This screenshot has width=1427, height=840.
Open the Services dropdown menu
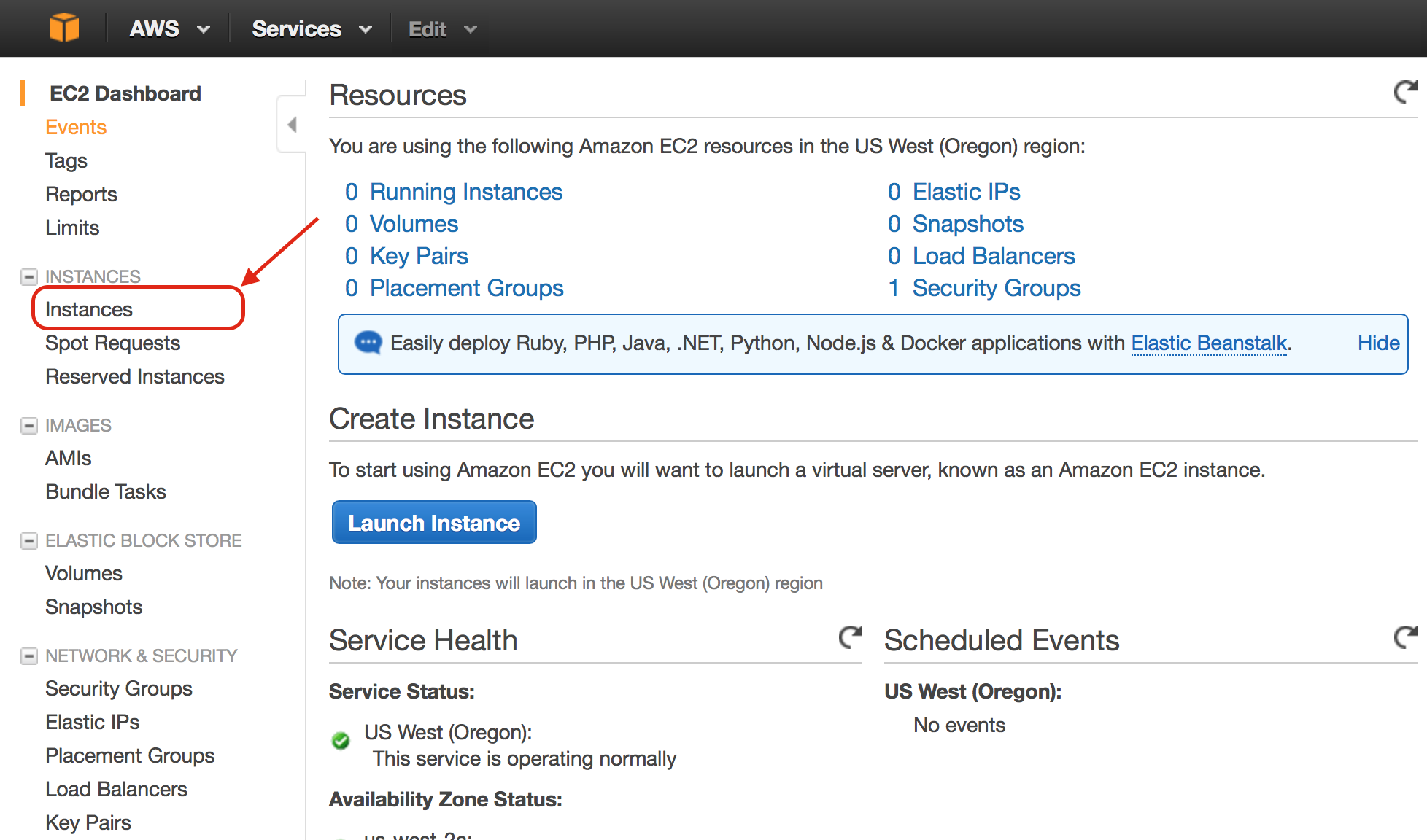[312, 29]
